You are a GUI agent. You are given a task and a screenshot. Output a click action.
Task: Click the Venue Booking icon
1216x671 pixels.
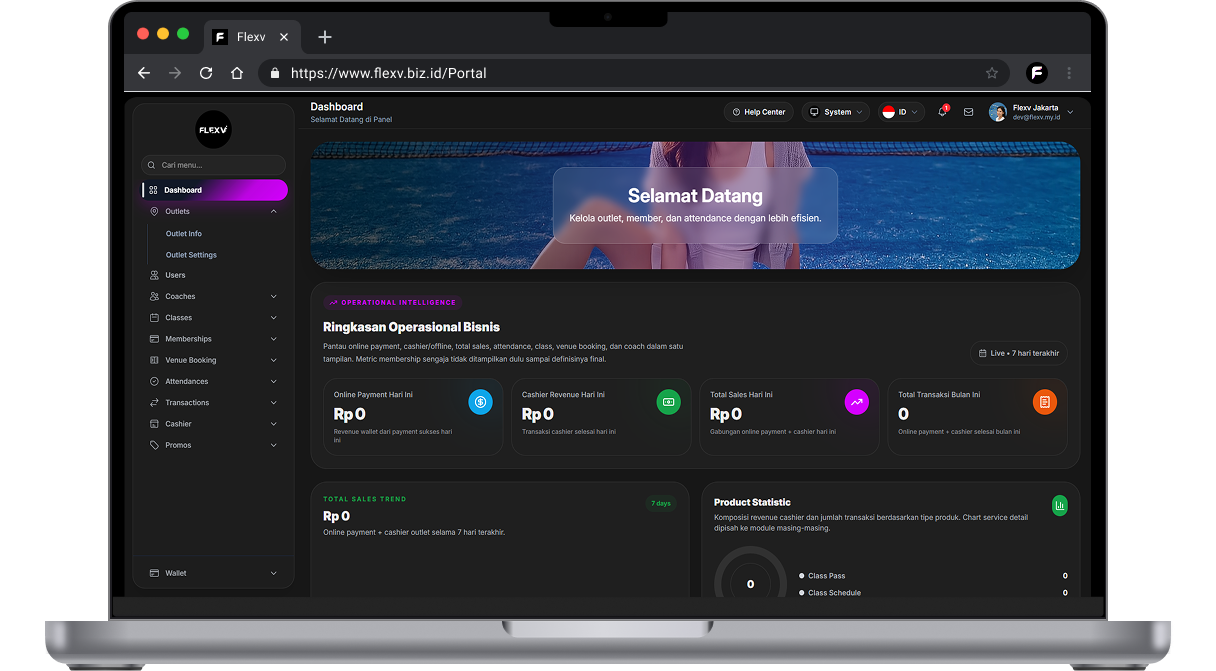tap(154, 360)
